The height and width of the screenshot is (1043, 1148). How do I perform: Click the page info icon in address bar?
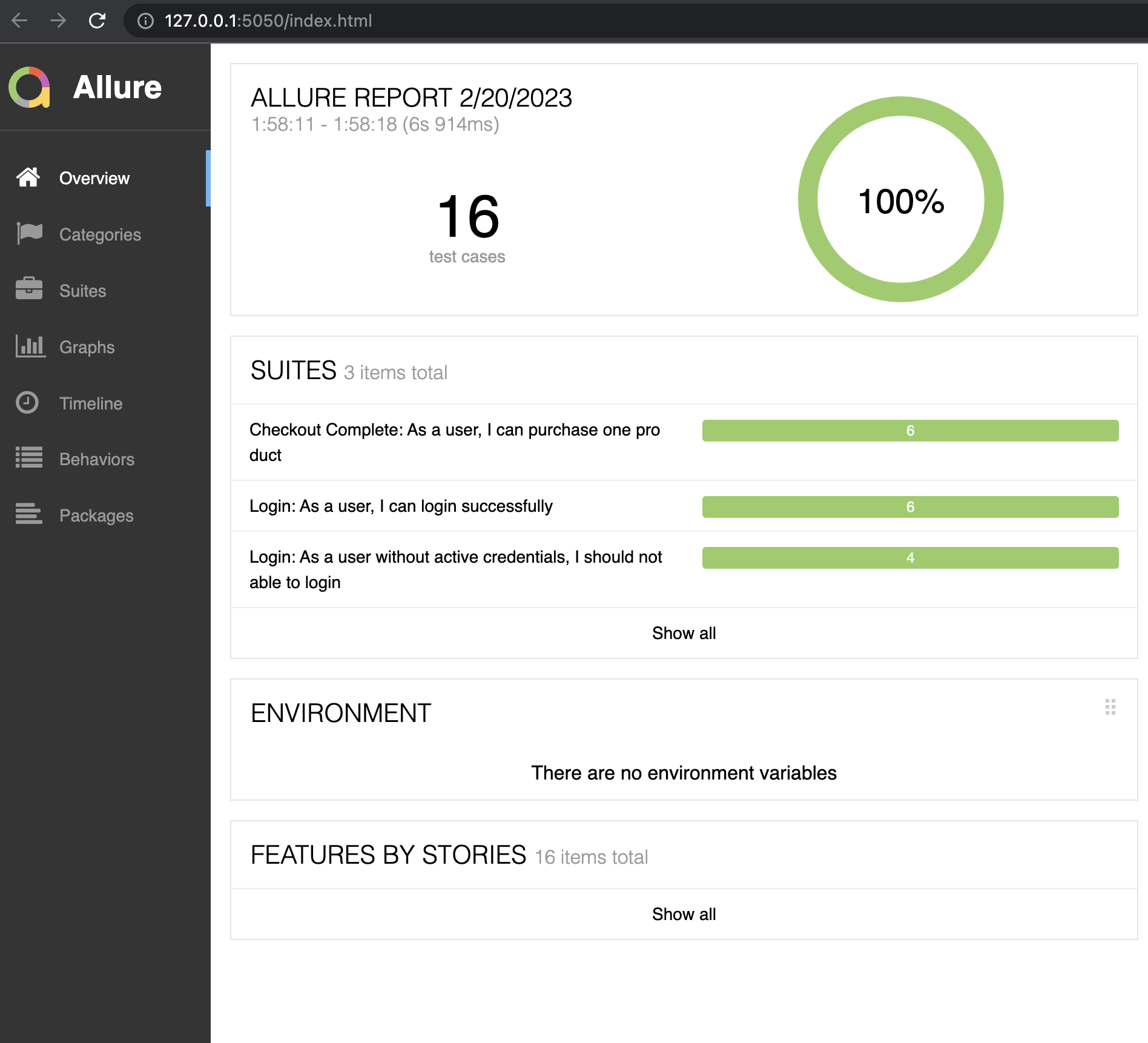coord(145,21)
